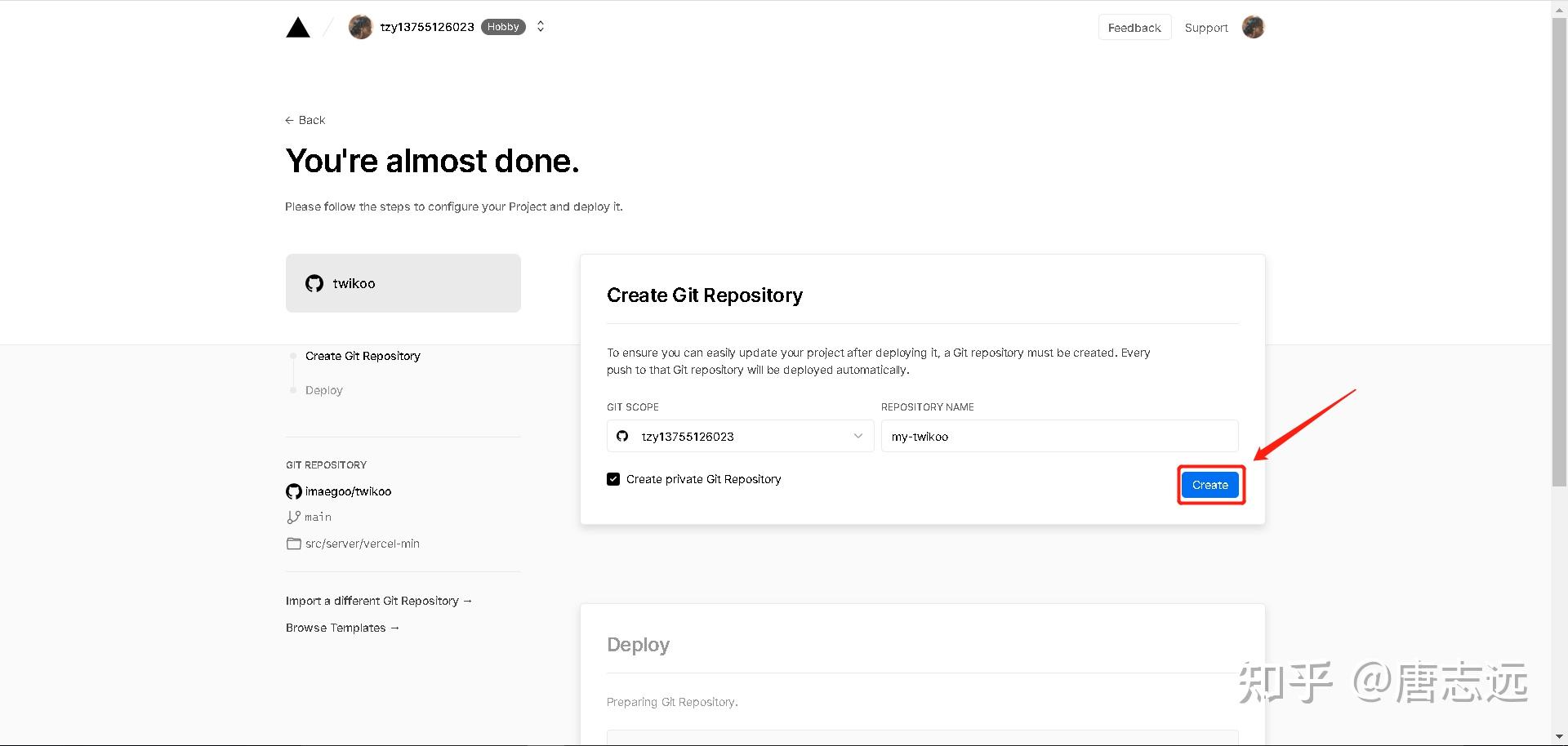
Task: Click the GitHub icon beside imaegoo/twikoo
Action: point(294,491)
